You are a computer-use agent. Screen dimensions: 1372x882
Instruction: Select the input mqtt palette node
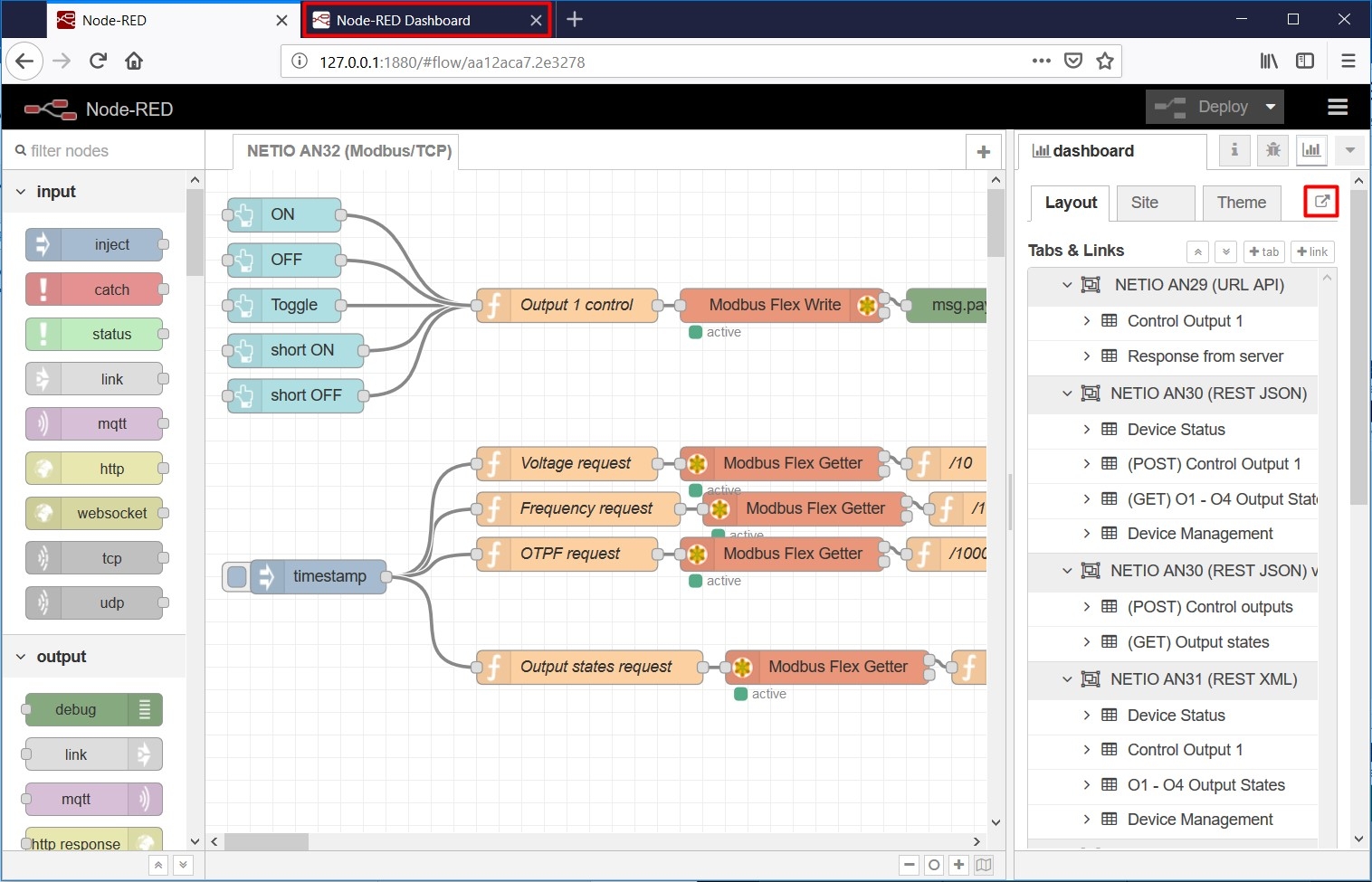95,423
